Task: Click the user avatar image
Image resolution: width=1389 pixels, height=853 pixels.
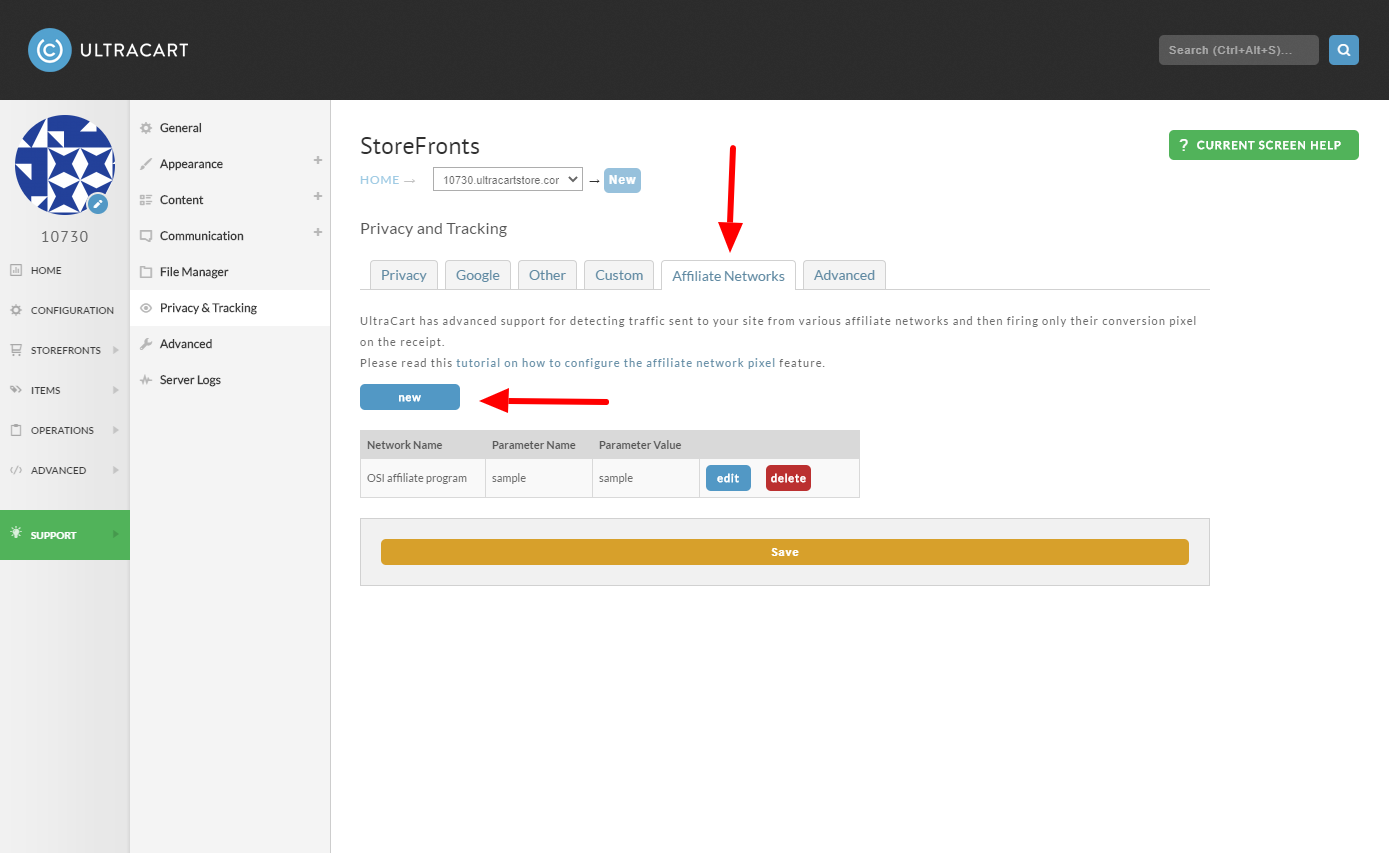Action: coord(65,165)
